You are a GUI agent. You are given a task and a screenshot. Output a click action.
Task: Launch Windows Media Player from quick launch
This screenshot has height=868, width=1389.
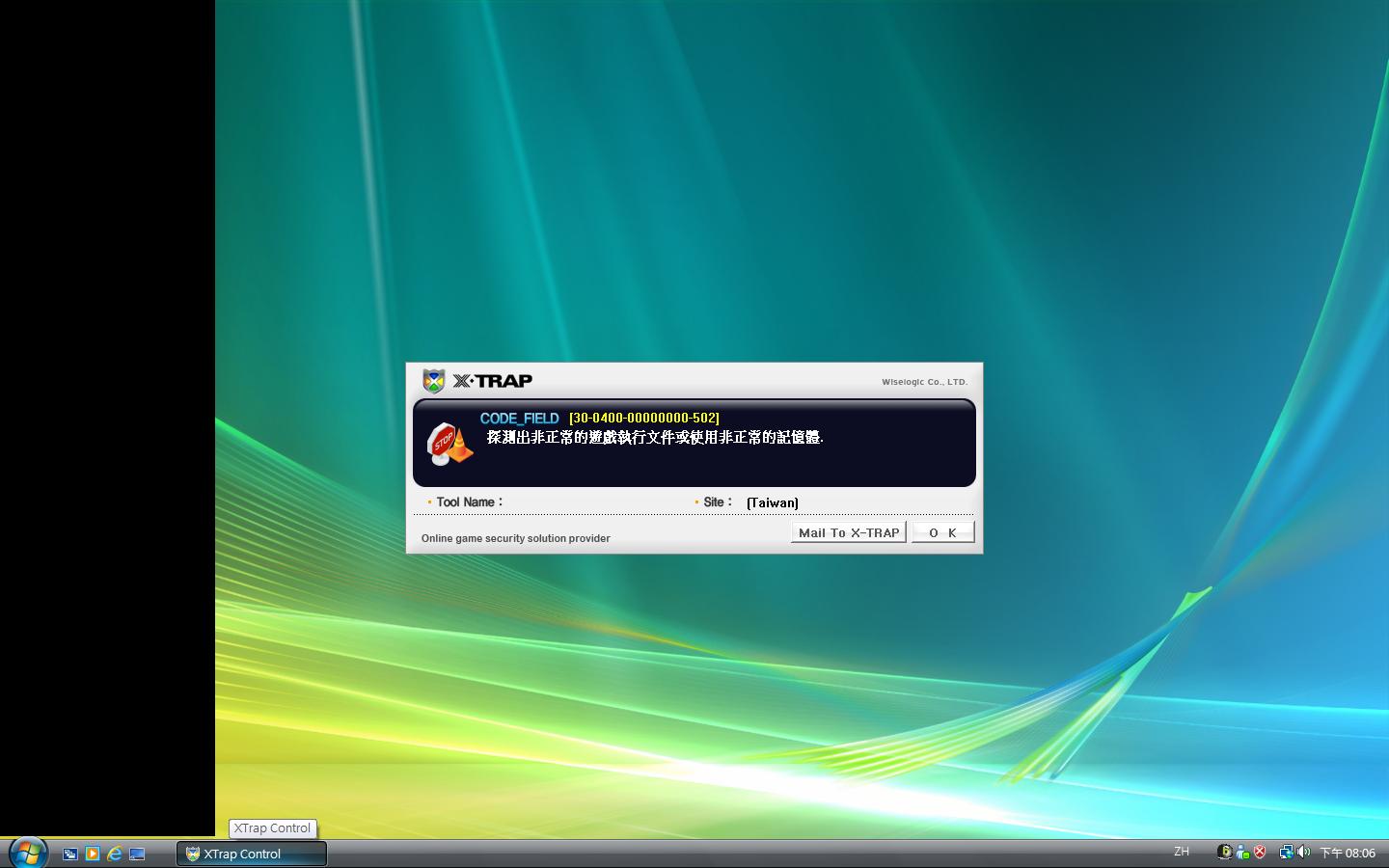tap(92, 854)
